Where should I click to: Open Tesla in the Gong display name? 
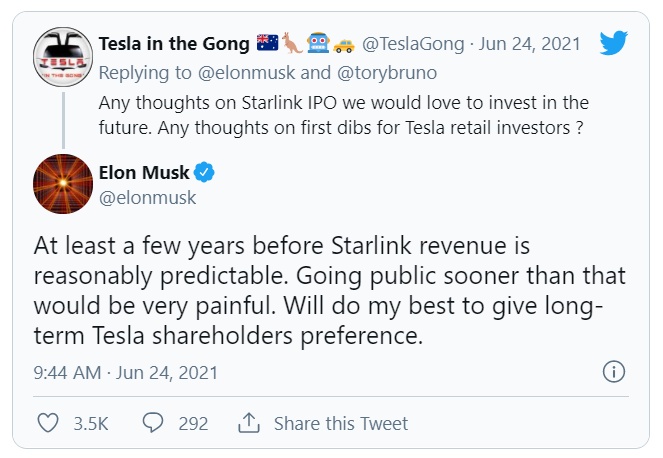[x=172, y=44]
